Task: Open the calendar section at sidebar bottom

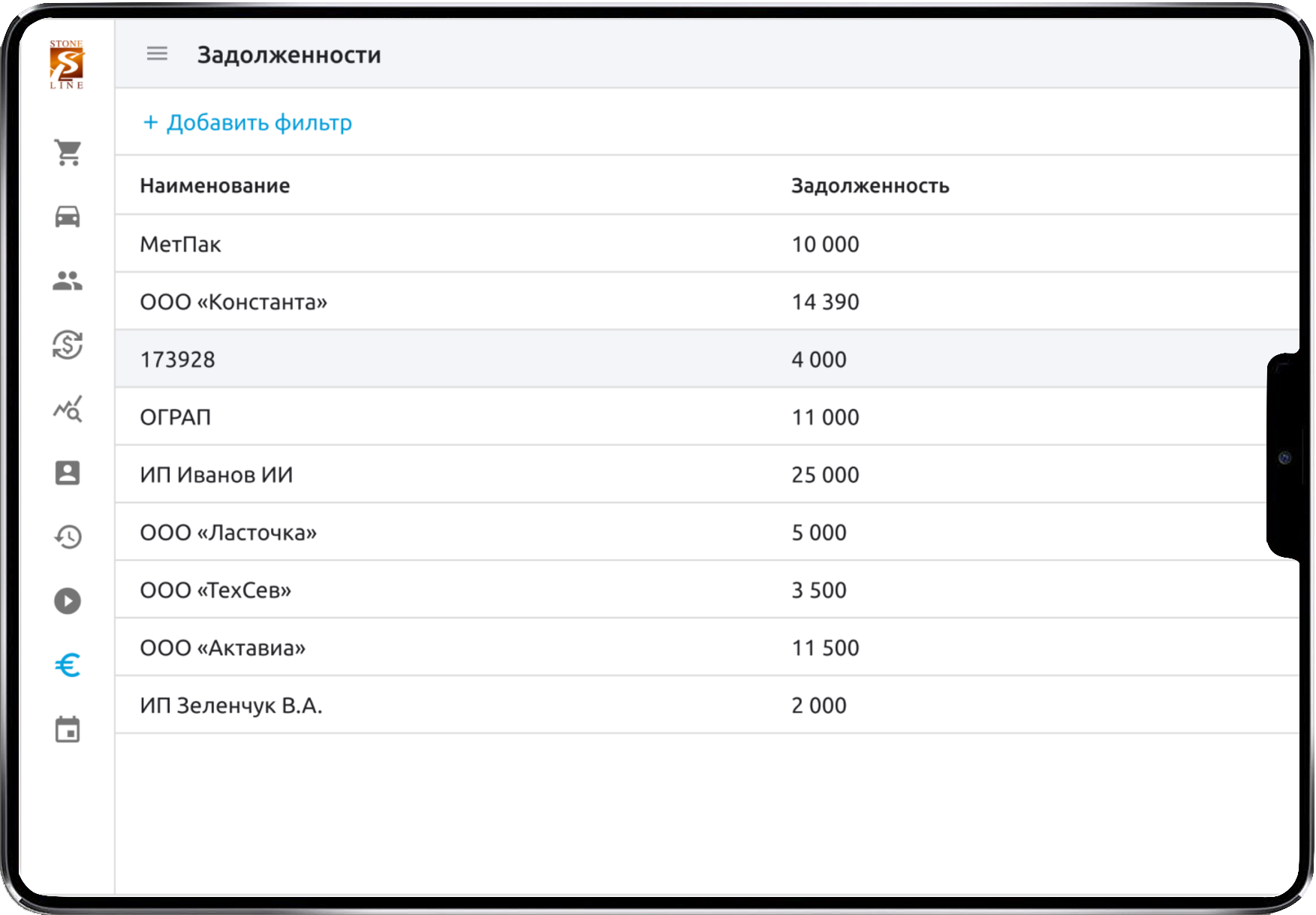Action: coord(68,728)
